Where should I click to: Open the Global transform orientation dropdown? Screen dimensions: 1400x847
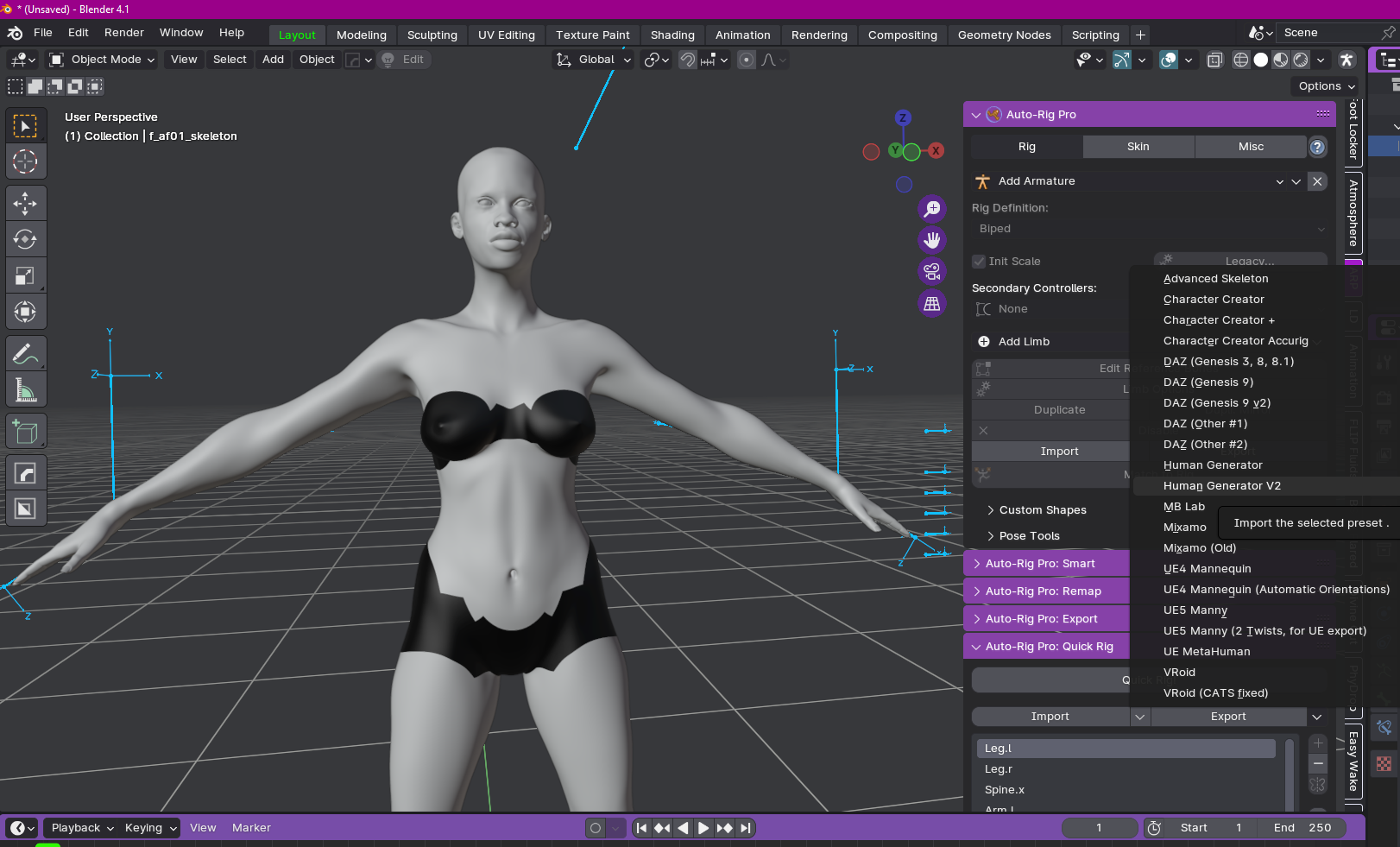(x=595, y=60)
